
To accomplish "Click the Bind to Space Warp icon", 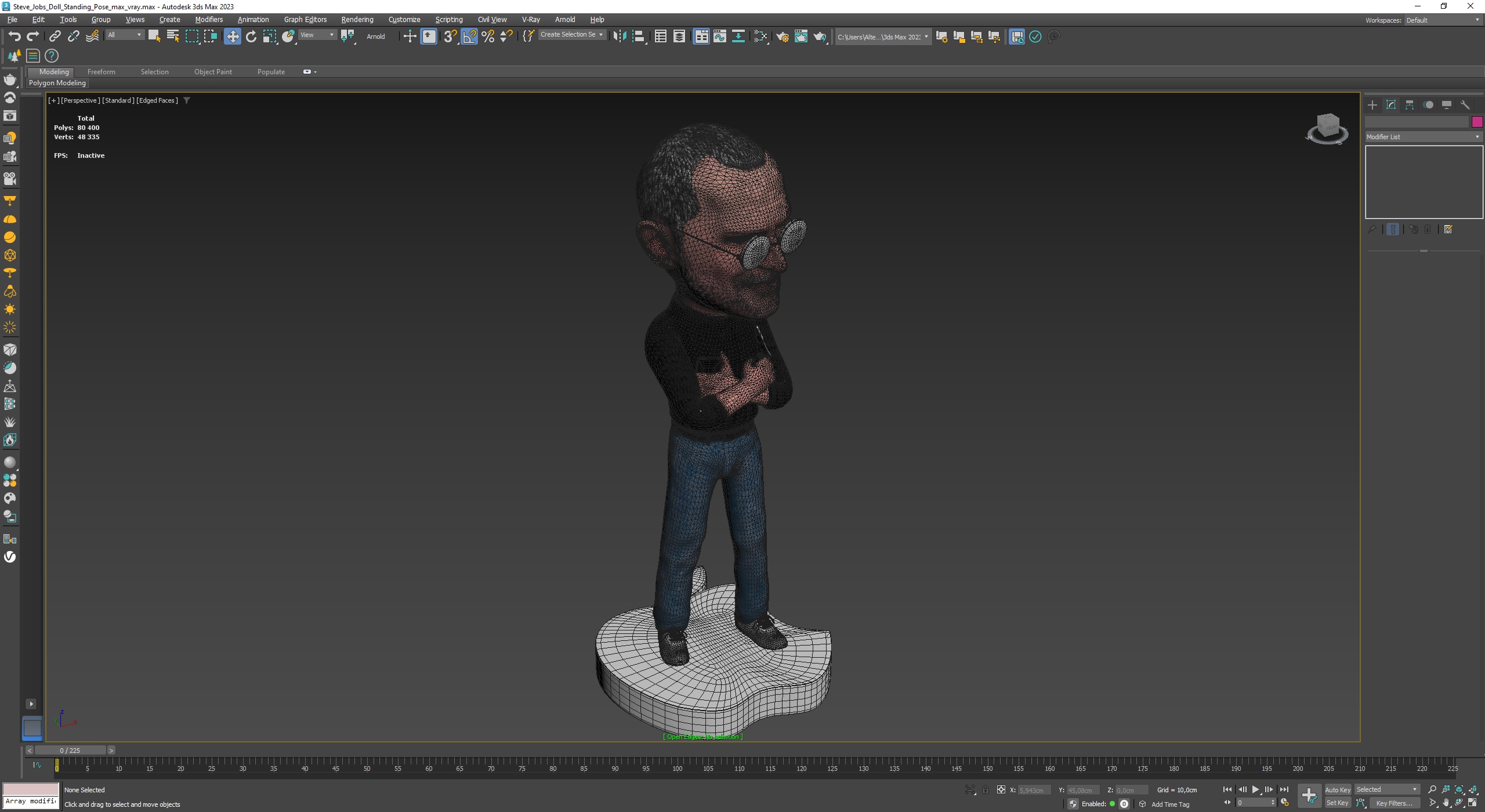I will click(x=92, y=37).
